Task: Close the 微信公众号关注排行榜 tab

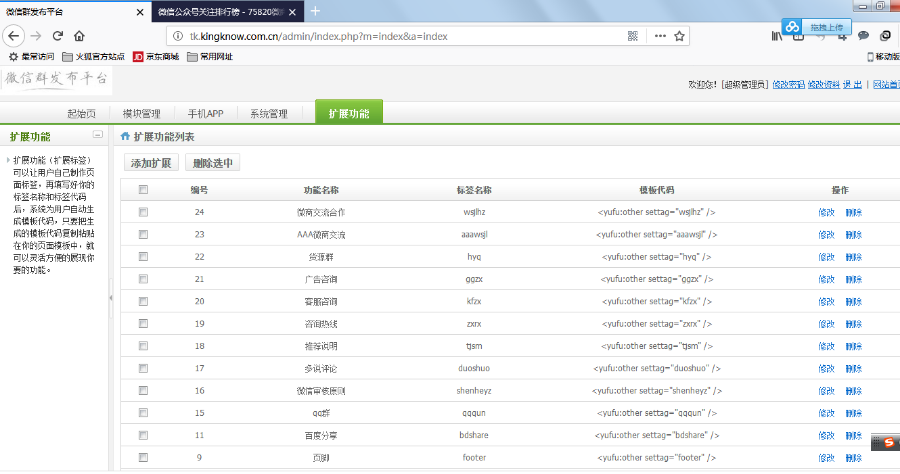Action: tap(292, 12)
